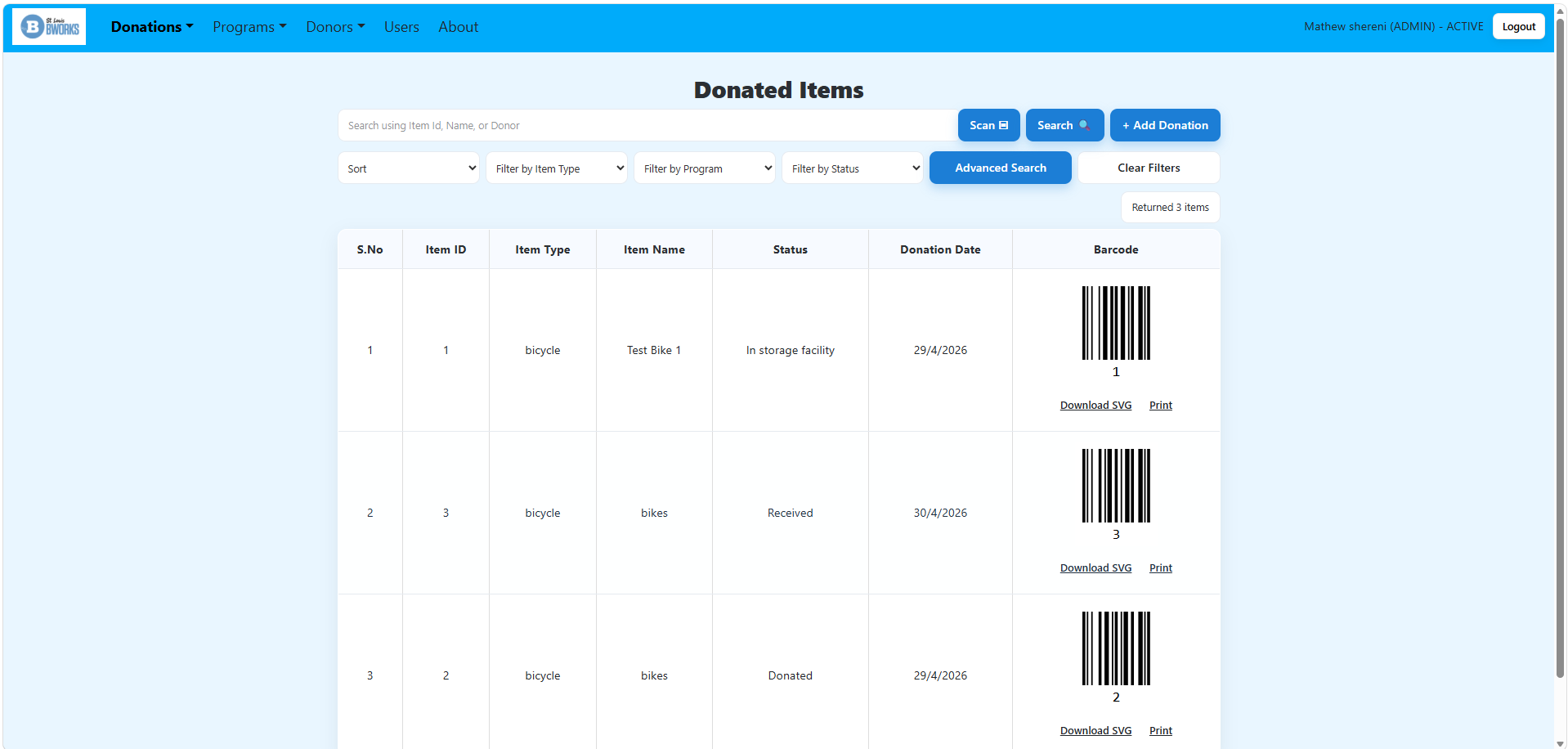The width and height of the screenshot is (1568, 749).
Task: Click the Advanced Search button
Action: tap(1001, 168)
